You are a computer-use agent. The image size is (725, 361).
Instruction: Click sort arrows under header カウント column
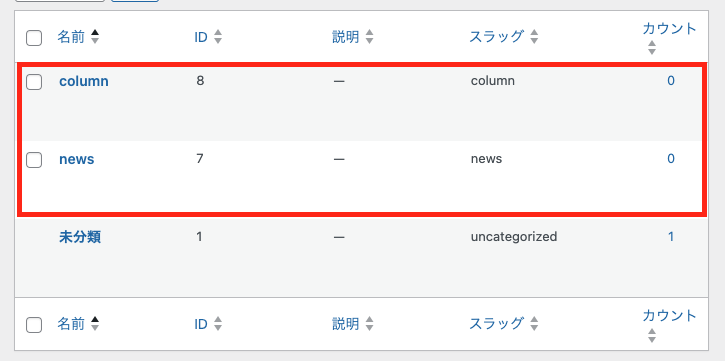651,48
